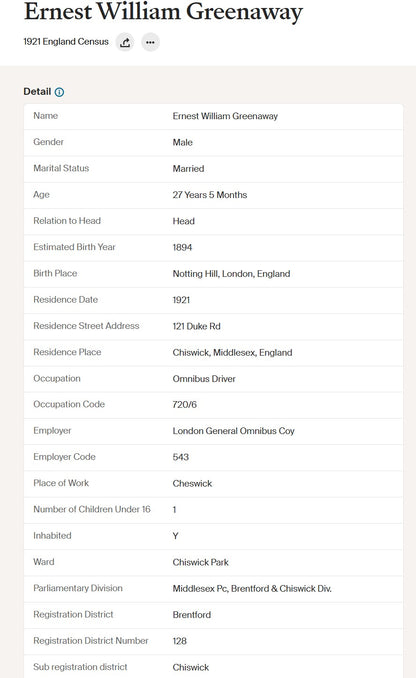Click the Detail info icon

(x=59, y=92)
